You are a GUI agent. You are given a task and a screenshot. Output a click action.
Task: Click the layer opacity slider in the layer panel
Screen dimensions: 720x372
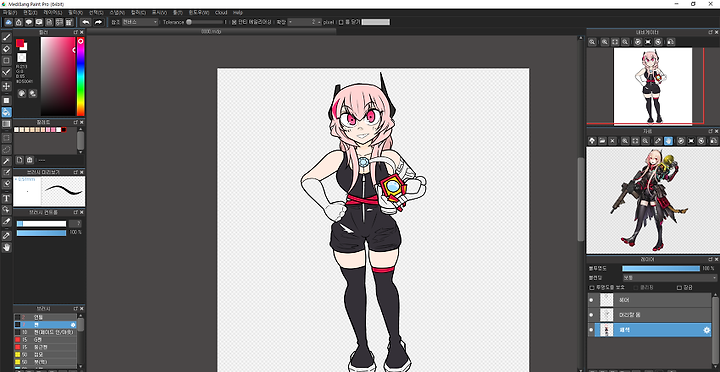(x=661, y=269)
